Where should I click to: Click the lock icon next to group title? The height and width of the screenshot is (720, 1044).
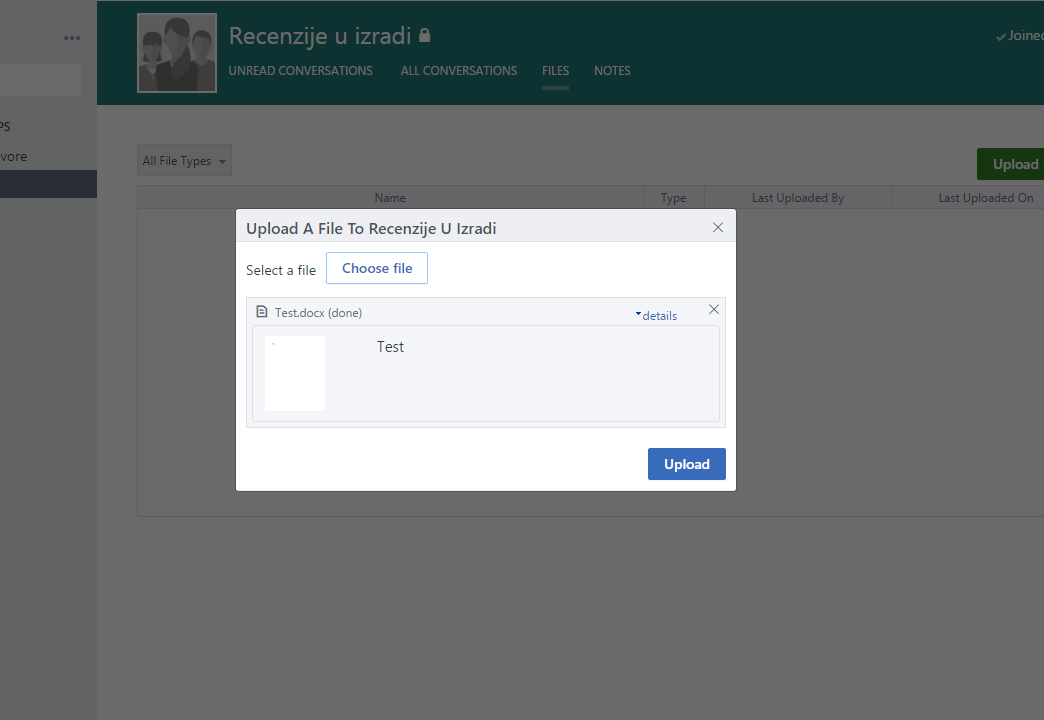425,36
